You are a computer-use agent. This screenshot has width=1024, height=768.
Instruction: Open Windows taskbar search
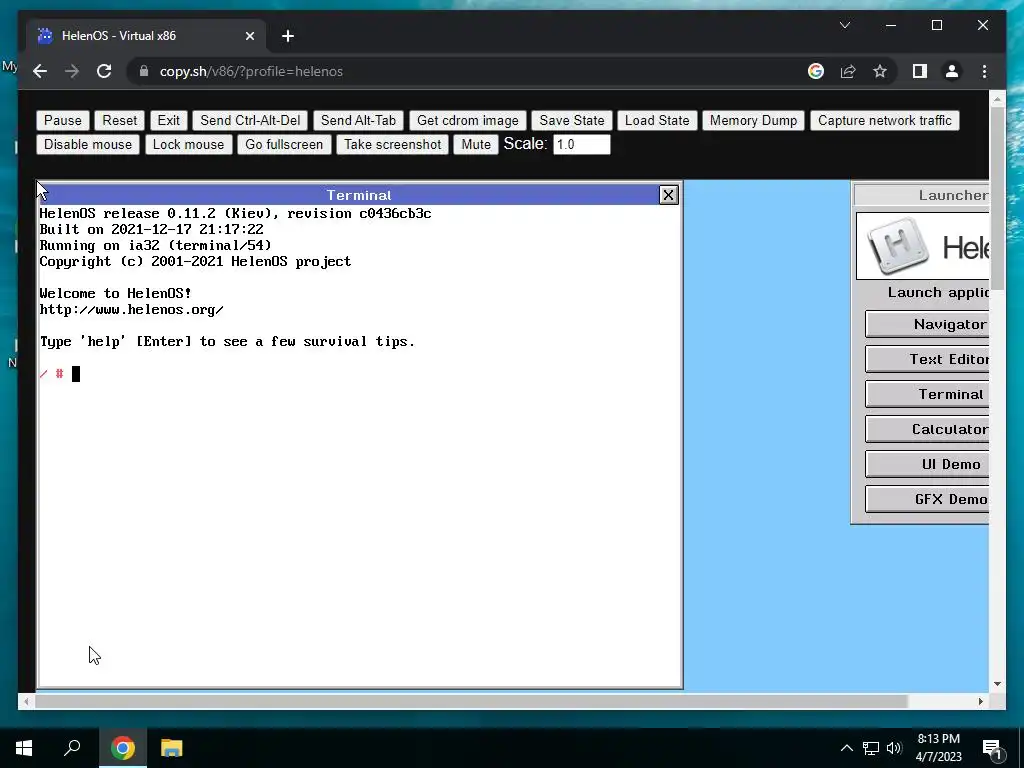click(x=72, y=748)
